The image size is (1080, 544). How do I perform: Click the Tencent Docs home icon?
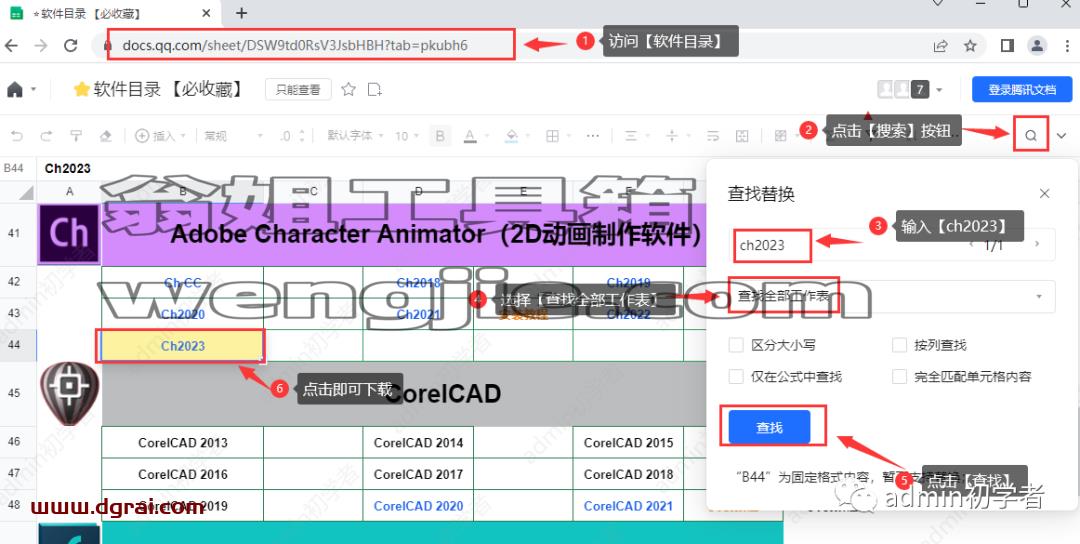(14, 90)
